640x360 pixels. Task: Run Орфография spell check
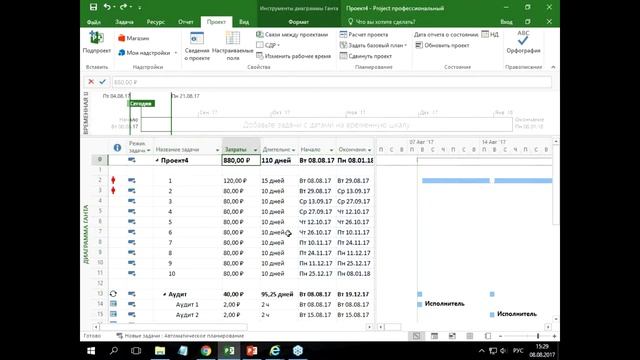tap(523, 42)
